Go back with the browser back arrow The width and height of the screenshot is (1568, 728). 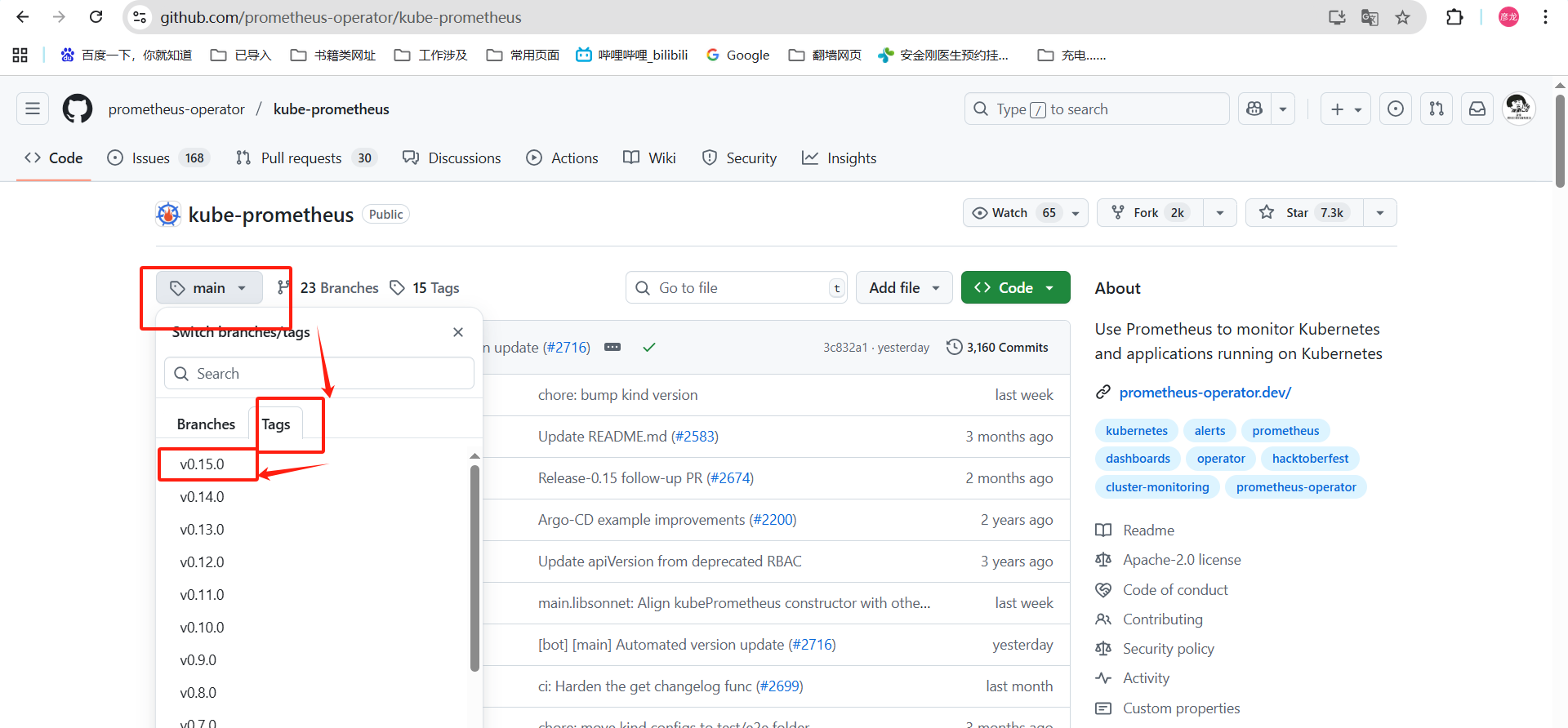tap(22, 17)
